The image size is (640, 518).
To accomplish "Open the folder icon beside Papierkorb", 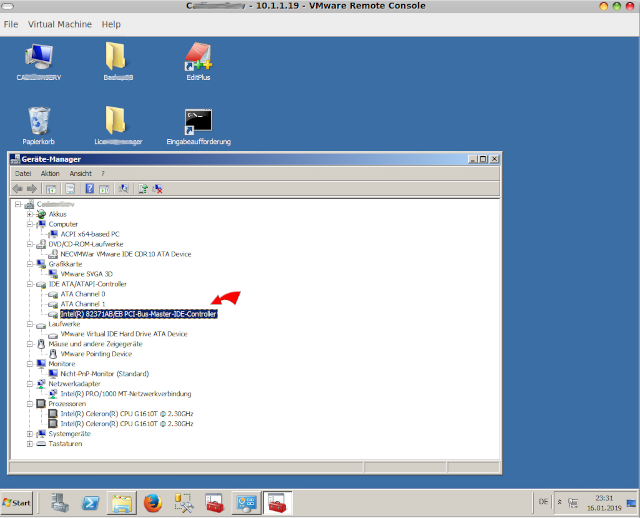I will (118, 125).
